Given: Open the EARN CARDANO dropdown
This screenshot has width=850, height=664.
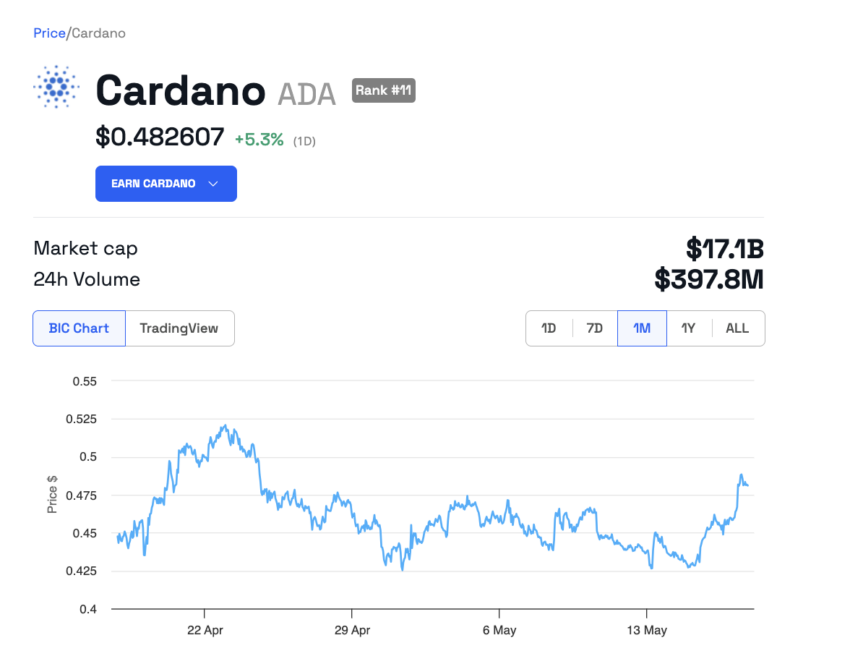Looking at the screenshot, I should pyautogui.click(x=166, y=184).
